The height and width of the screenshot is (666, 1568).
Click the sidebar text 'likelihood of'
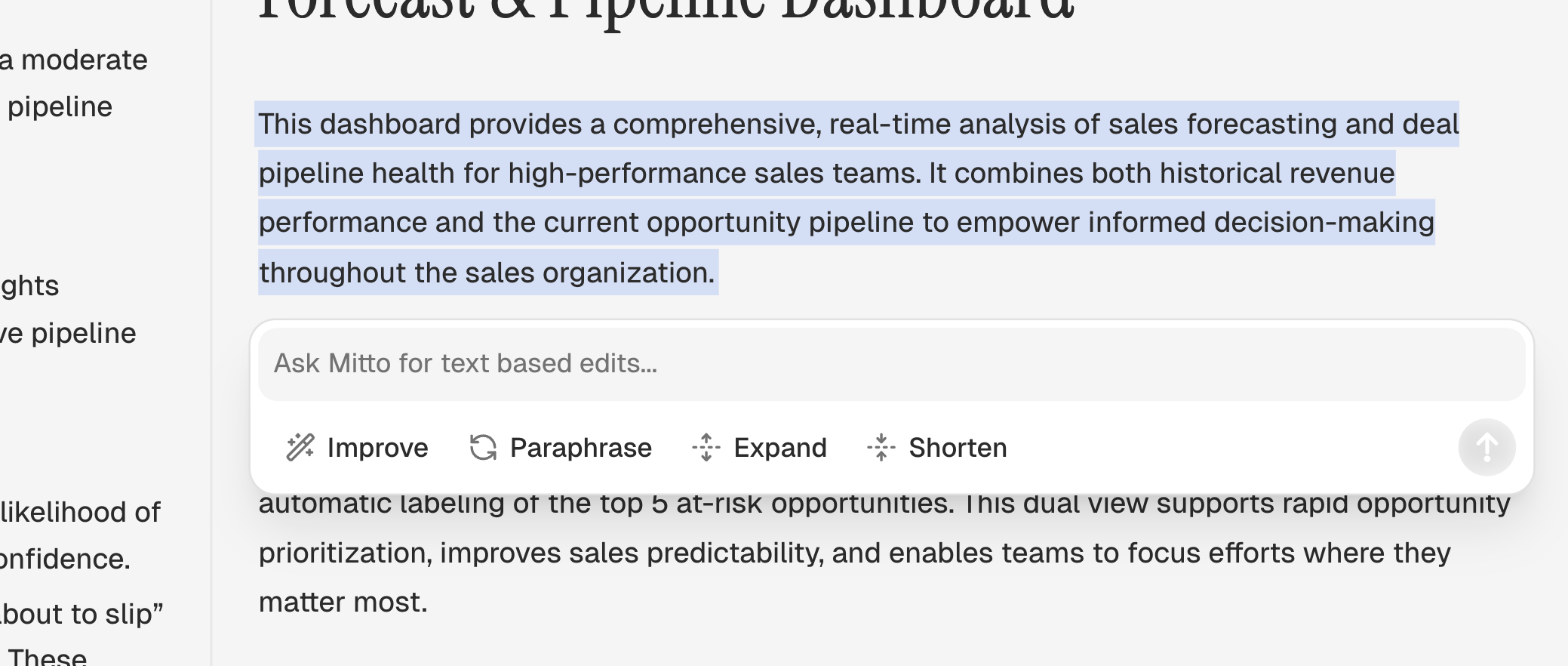click(80, 512)
